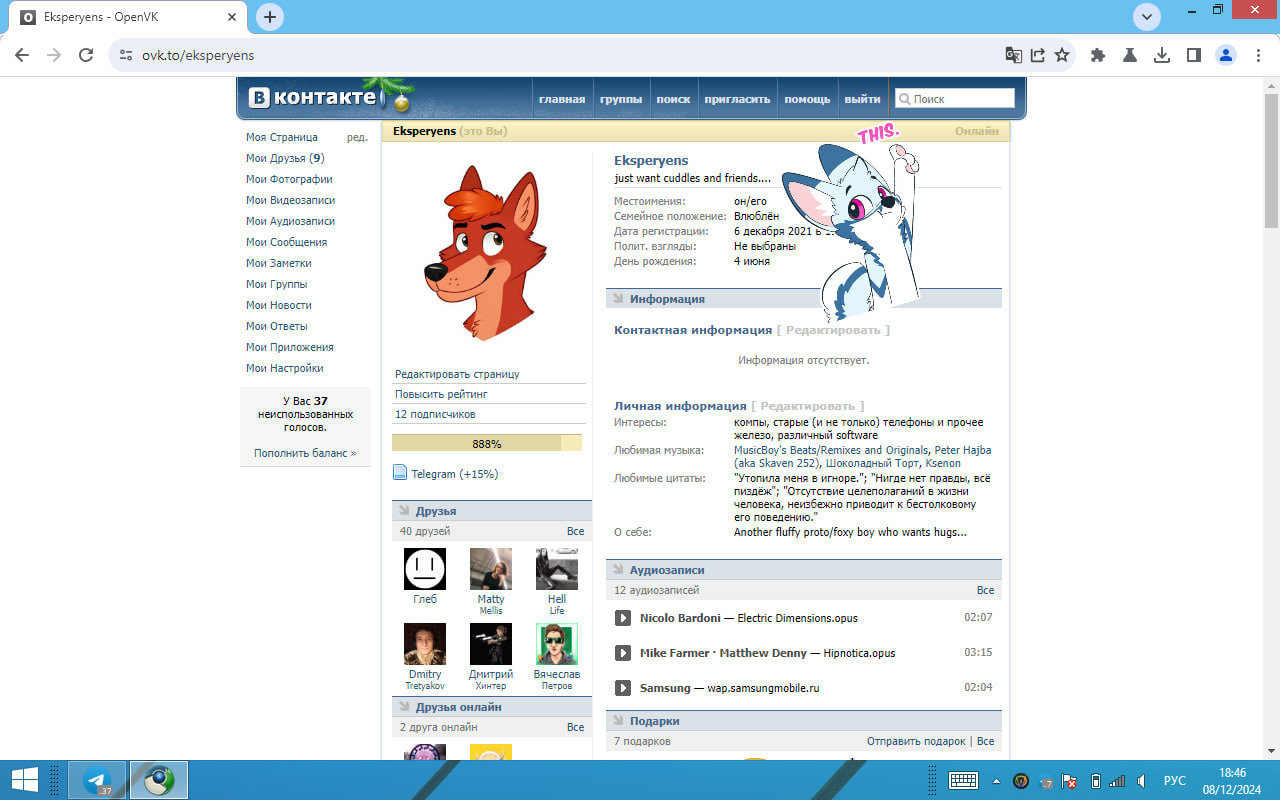
Task: Open Мои Сообщения in the left sidebar
Action: click(x=286, y=242)
